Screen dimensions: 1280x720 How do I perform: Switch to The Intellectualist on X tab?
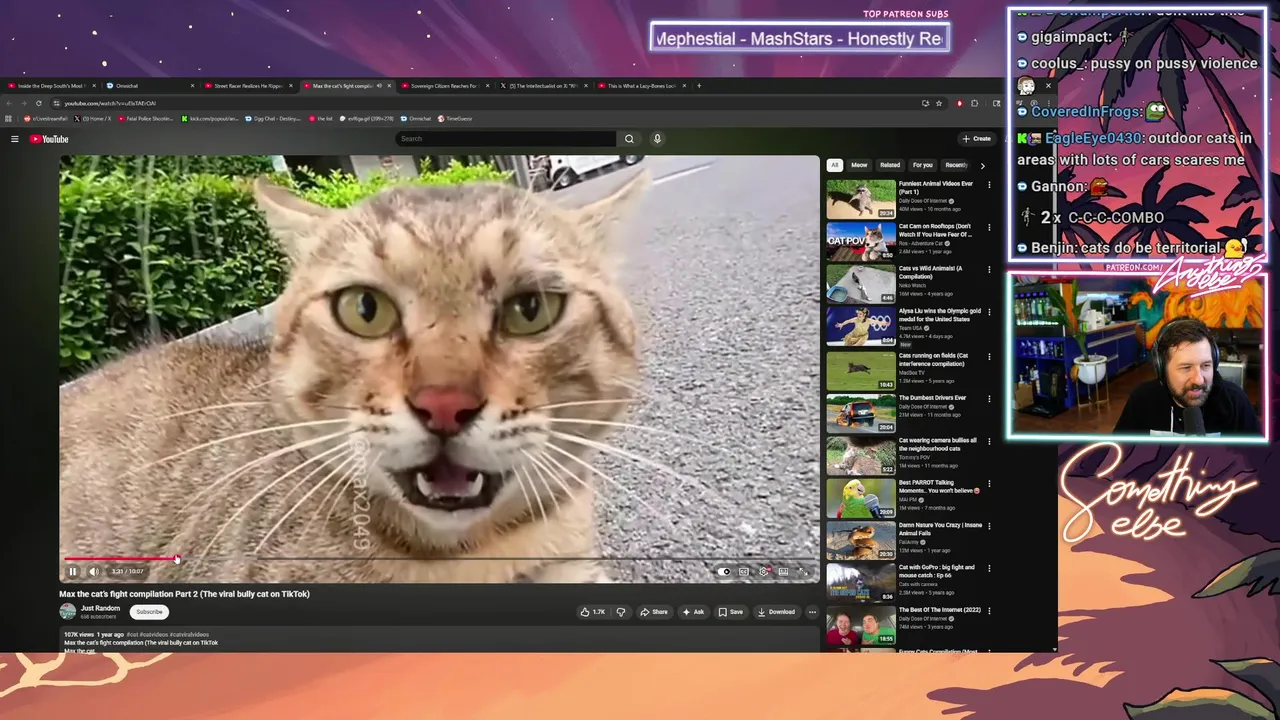[x=542, y=86]
